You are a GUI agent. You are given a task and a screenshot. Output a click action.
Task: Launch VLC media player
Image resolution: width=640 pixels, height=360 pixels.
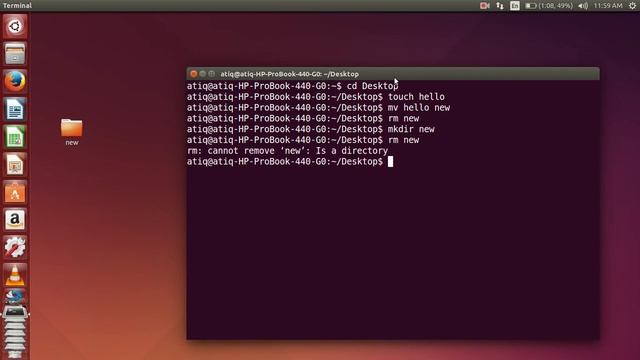point(15,275)
